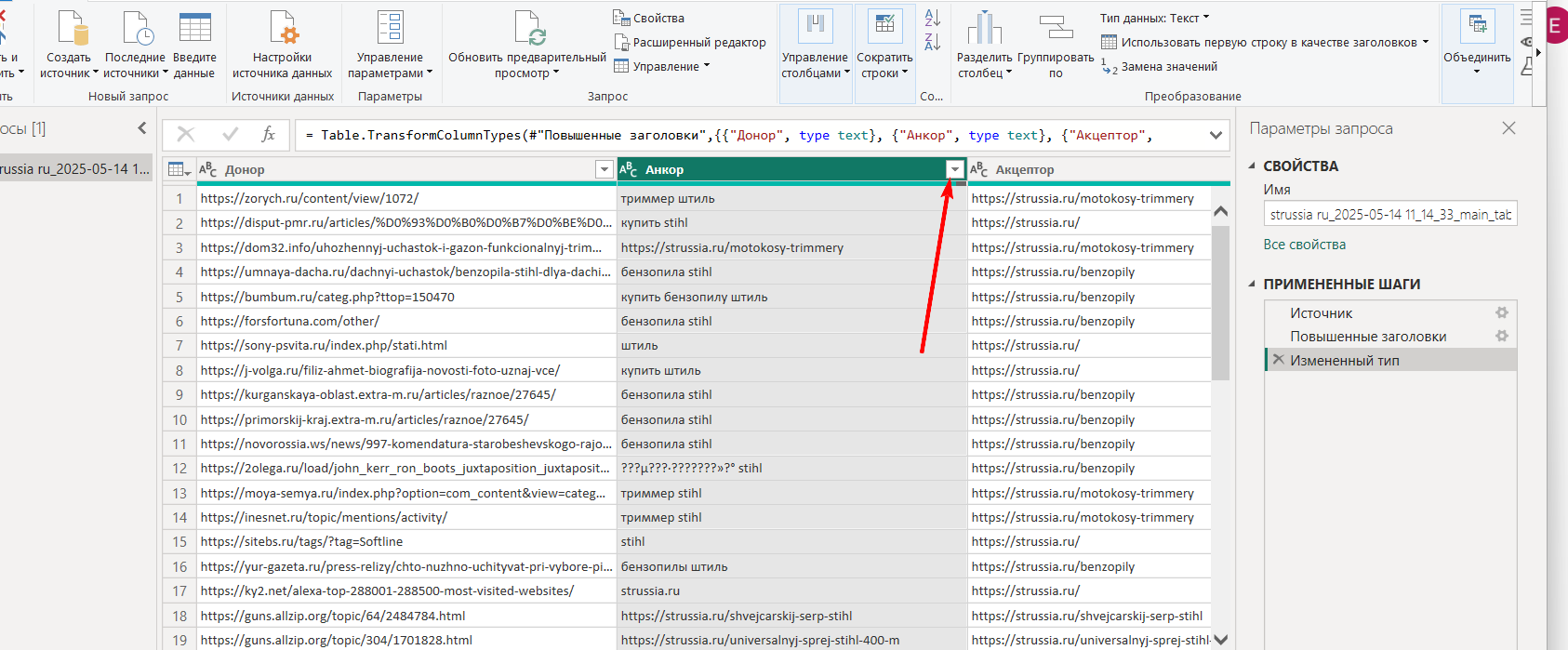Expand the formula bar chevron

tap(1216, 136)
